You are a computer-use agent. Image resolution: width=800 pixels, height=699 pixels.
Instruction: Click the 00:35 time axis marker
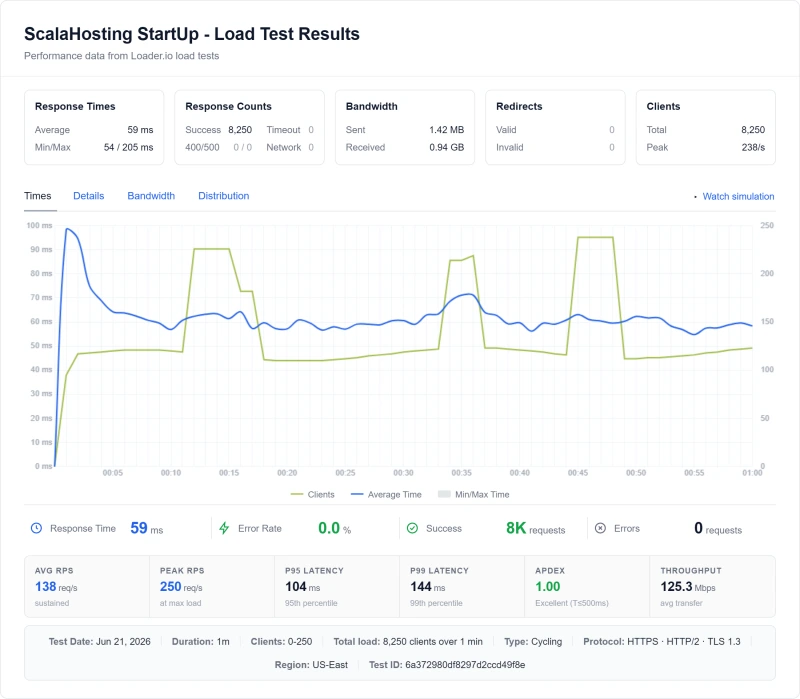pyautogui.click(x=461, y=473)
